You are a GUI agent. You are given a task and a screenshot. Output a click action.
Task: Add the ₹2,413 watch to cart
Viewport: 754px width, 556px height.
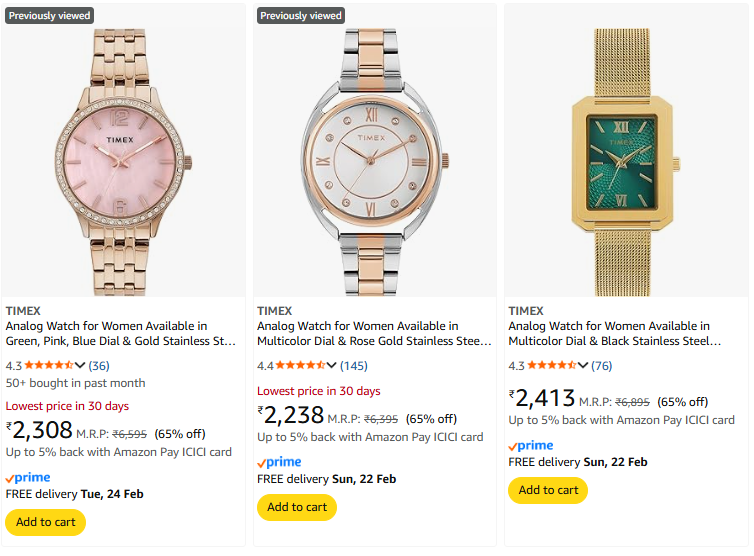548,490
